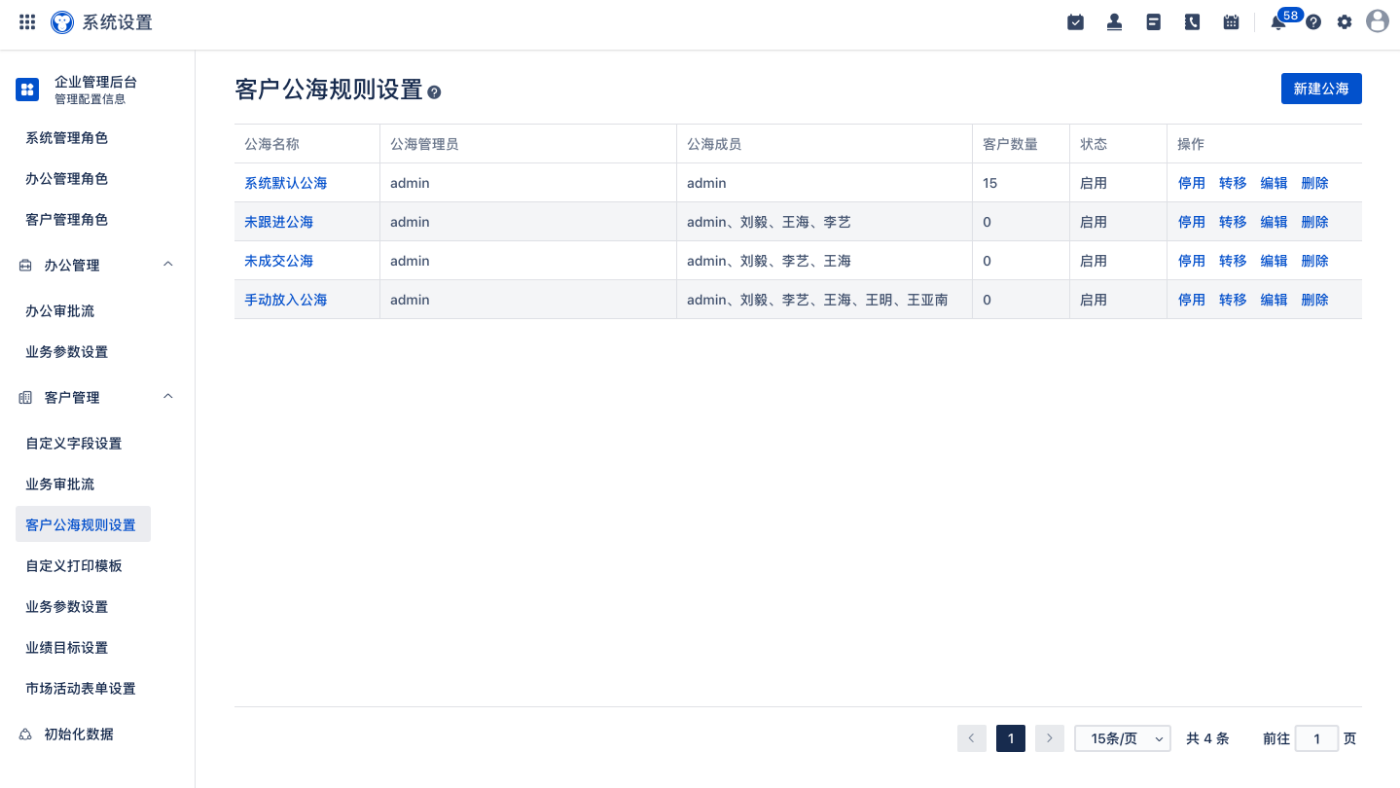Click 转移 for 未成交公海
1400x788 pixels.
click(1233, 261)
